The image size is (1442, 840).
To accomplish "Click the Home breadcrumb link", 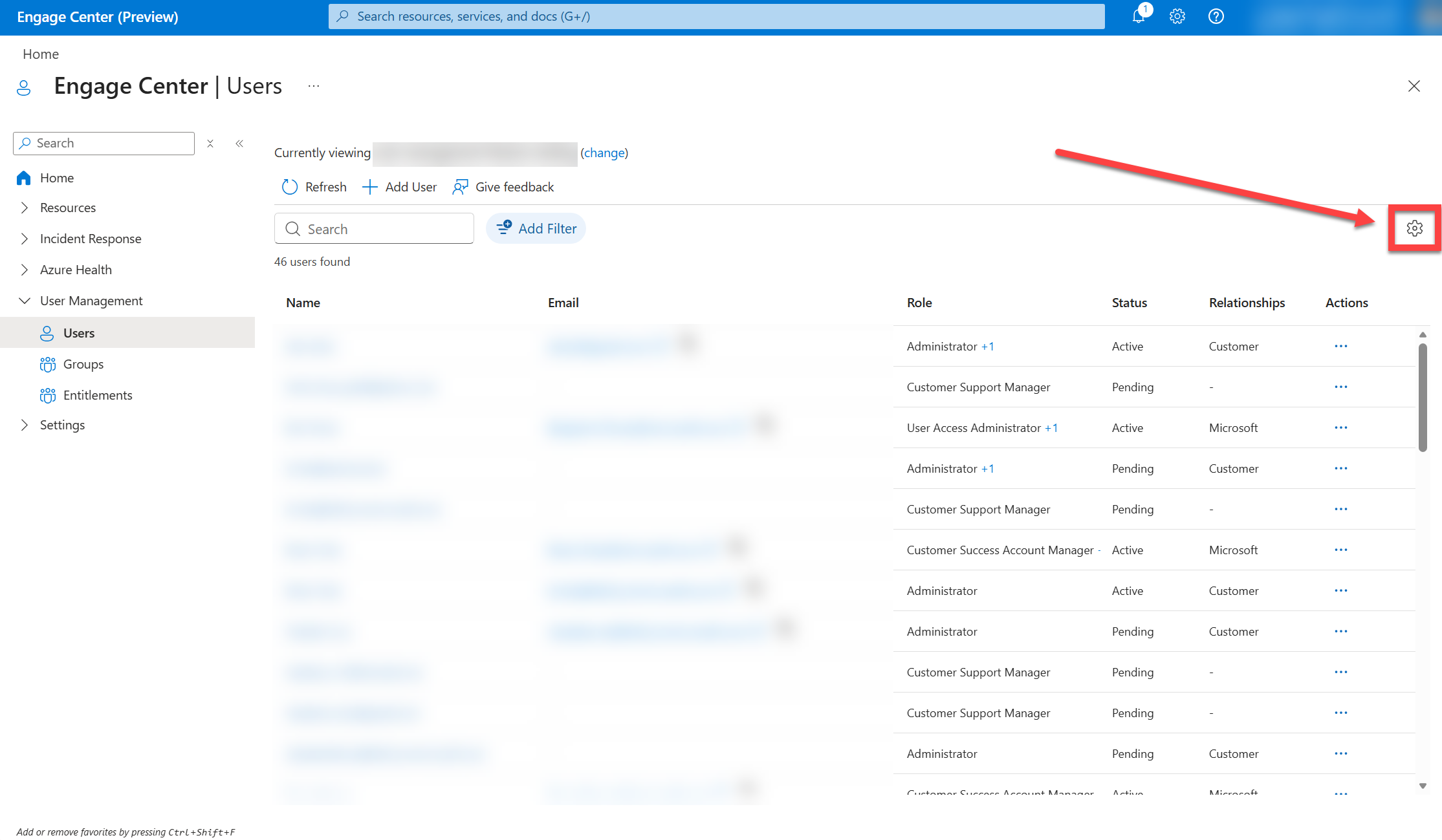I will click(x=41, y=54).
